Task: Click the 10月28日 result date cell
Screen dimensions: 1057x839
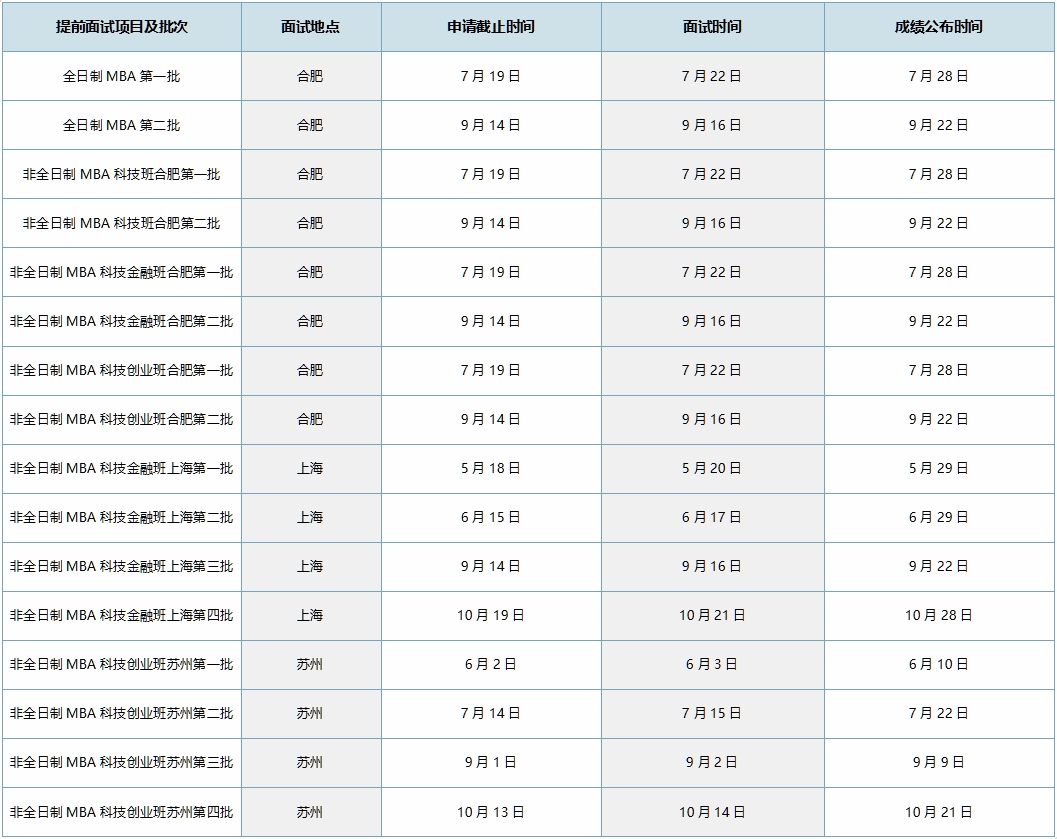Action: point(938,615)
